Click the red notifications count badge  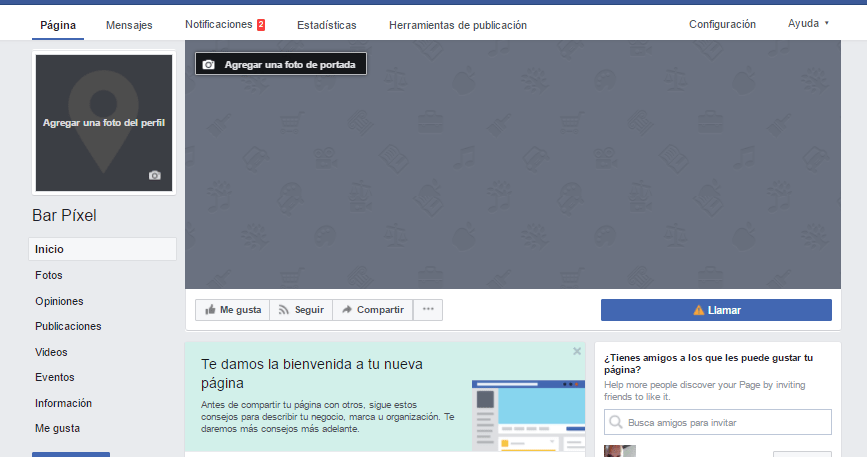pyautogui.click(x=261, y=24)
